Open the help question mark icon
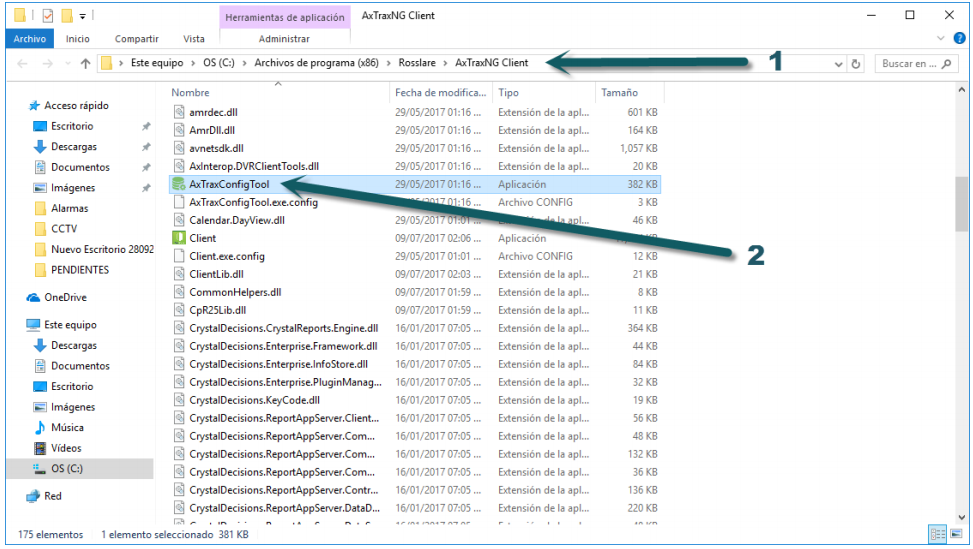Screen dimensions: 973x549 point(959,38)
